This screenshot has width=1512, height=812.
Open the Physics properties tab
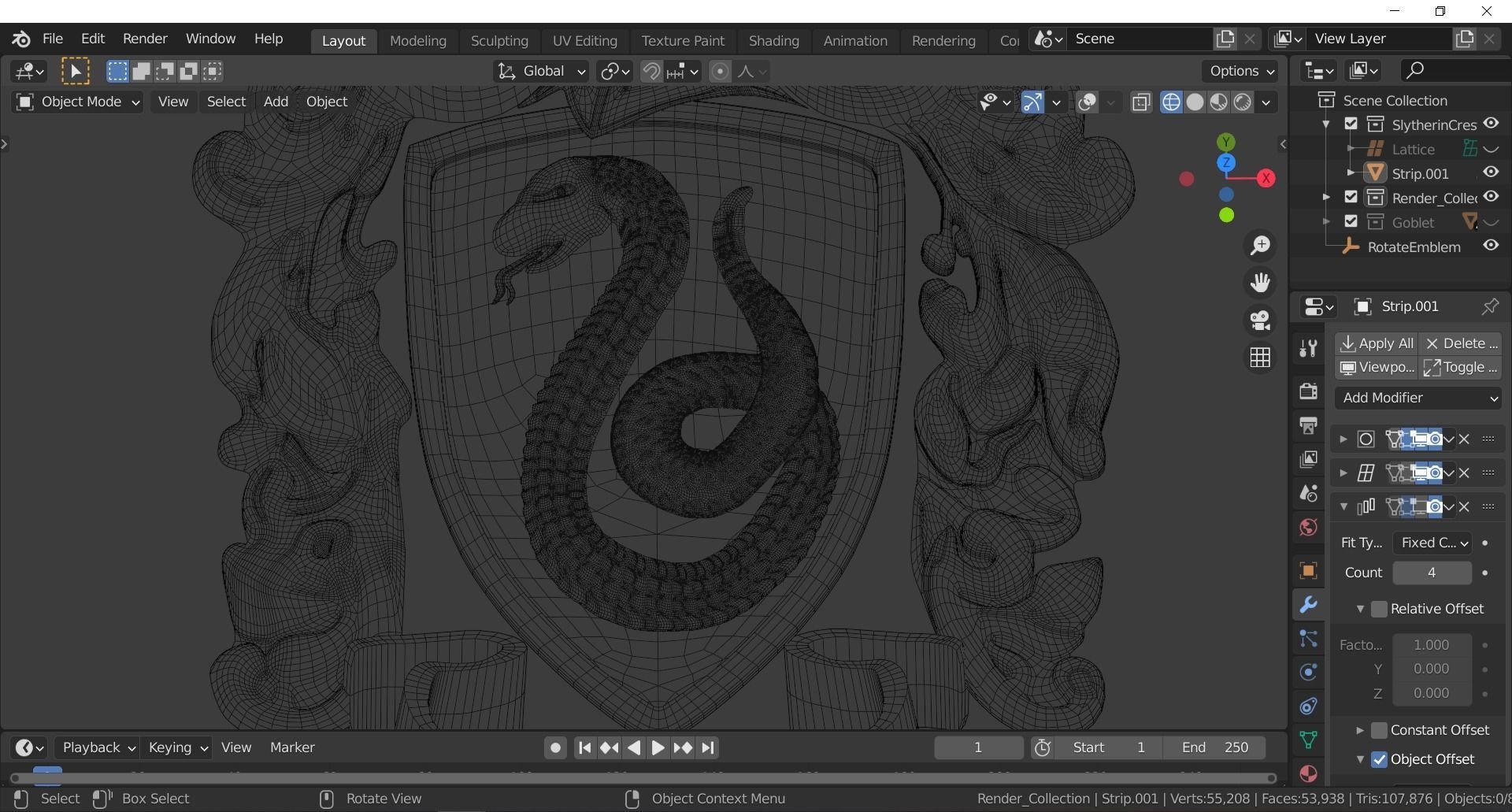1308,672
